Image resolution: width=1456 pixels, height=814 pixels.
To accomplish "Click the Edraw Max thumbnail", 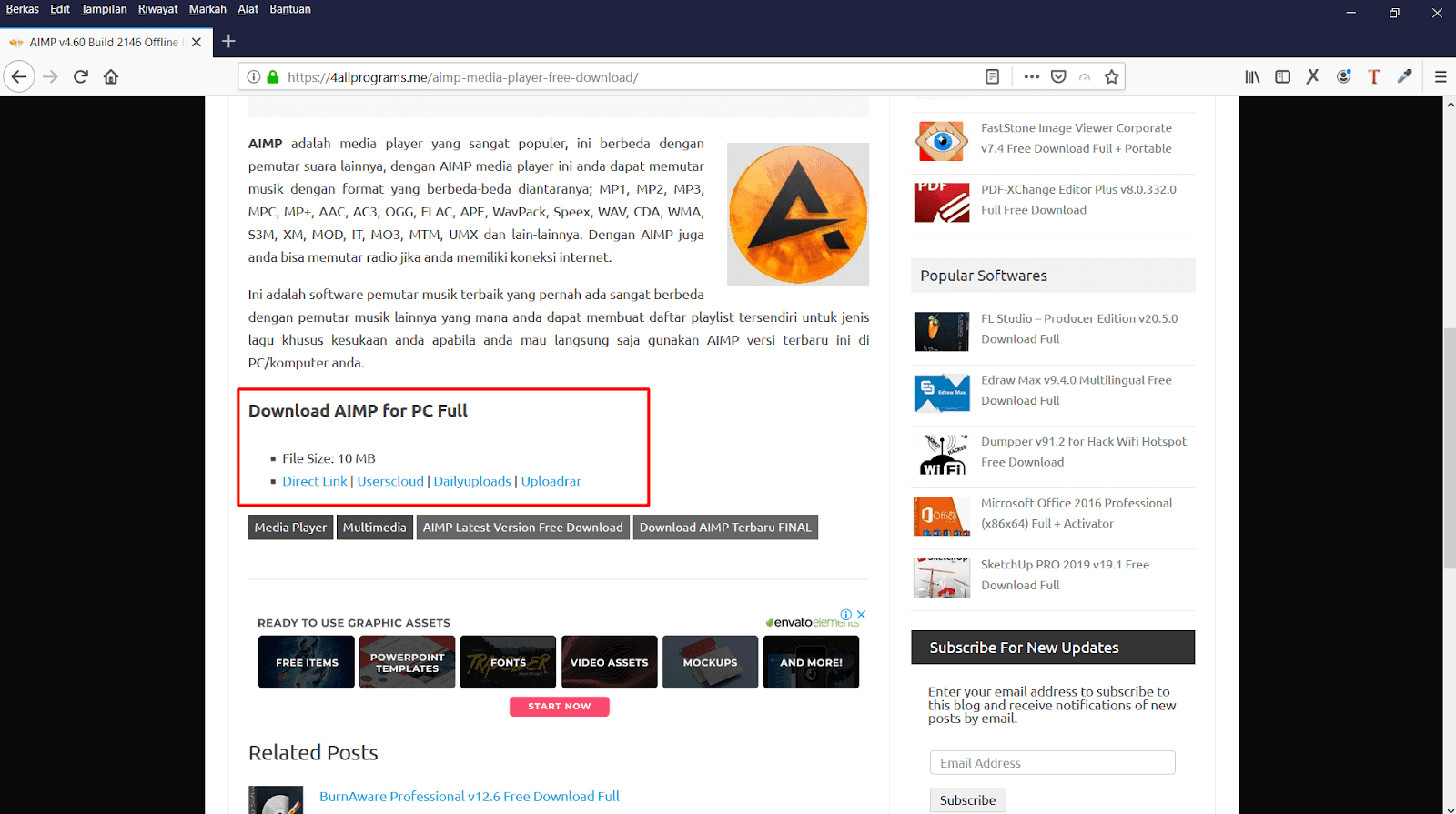I will [x=941, y=393].
